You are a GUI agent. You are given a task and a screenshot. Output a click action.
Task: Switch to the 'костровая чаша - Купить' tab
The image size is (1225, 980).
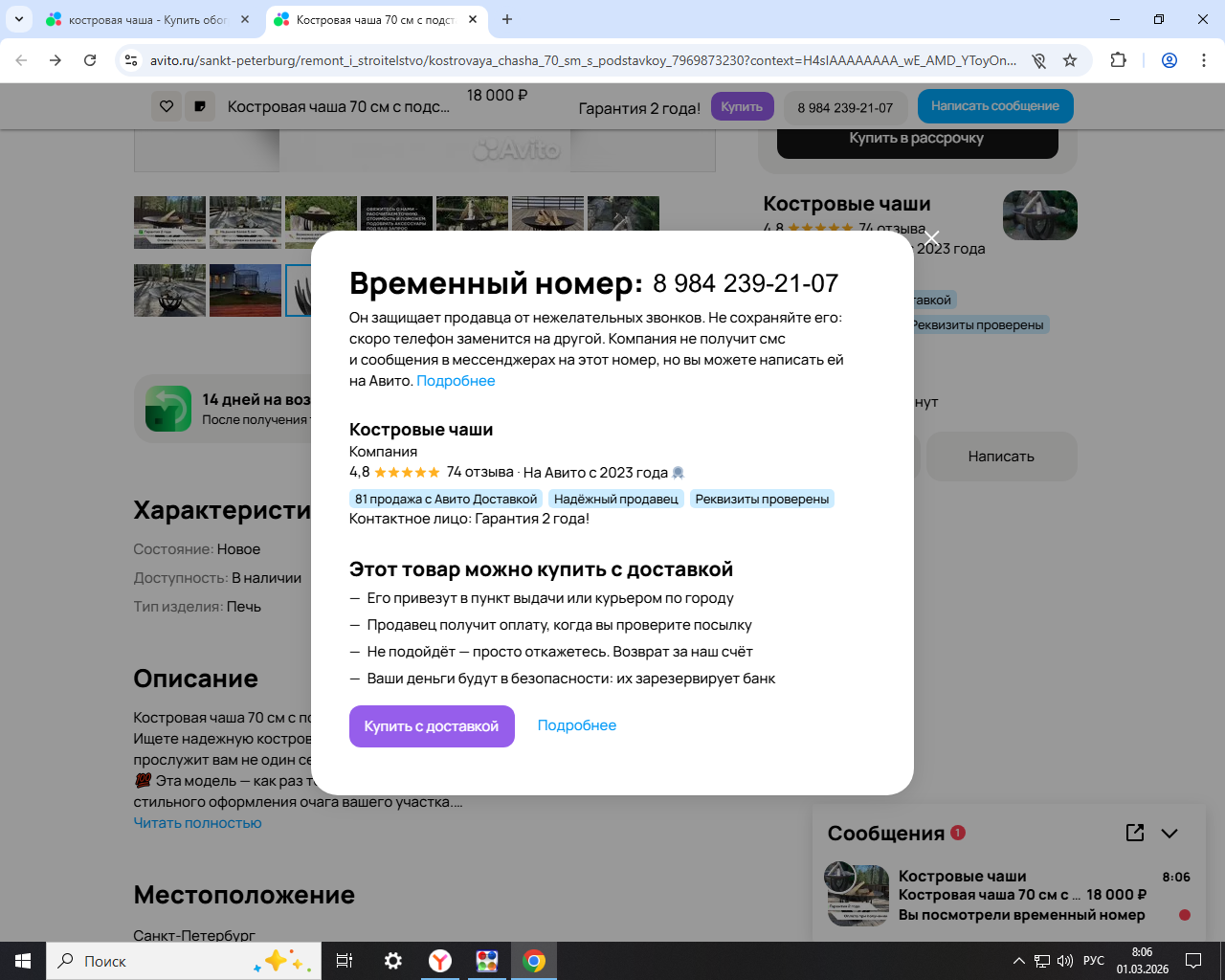[147, 19]
